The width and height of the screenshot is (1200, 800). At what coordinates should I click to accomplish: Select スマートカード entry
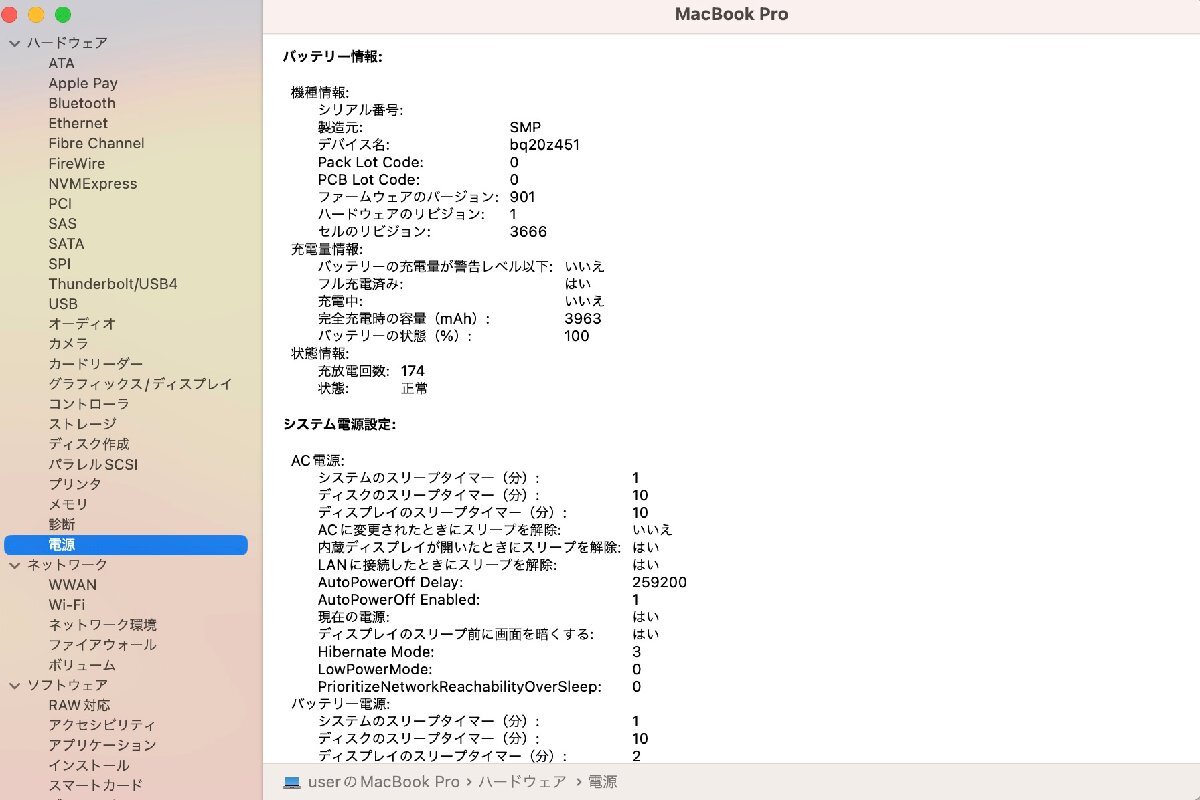[x=96, y=785]
